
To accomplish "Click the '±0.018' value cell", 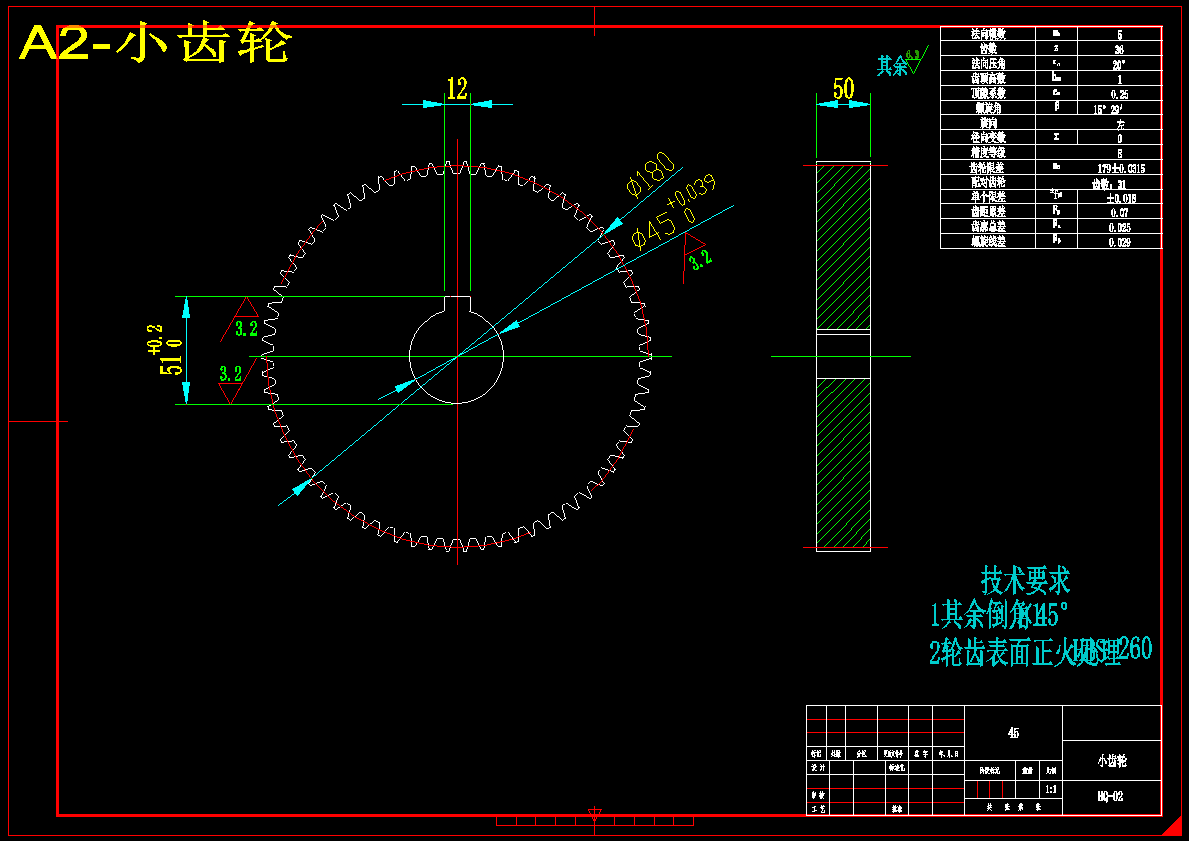I will 1121,197.
